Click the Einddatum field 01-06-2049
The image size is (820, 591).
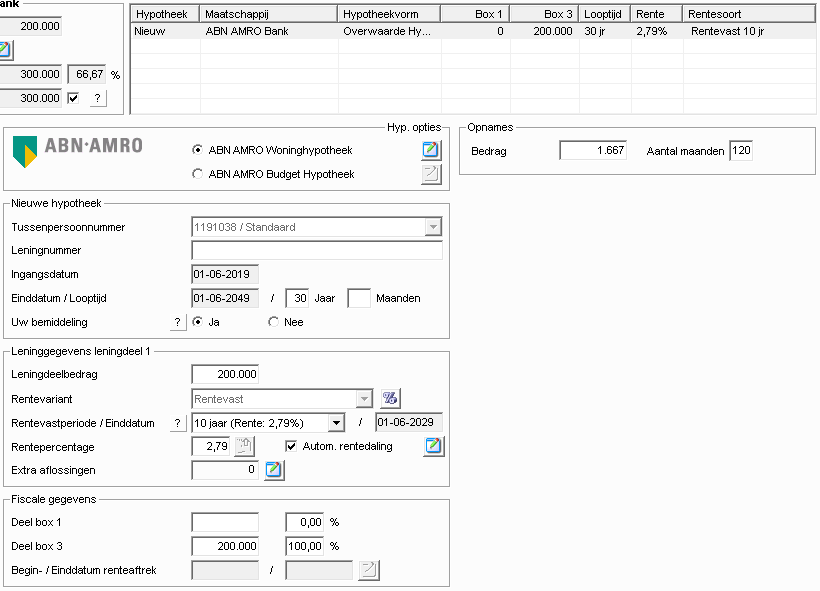[x=225, y=298]
